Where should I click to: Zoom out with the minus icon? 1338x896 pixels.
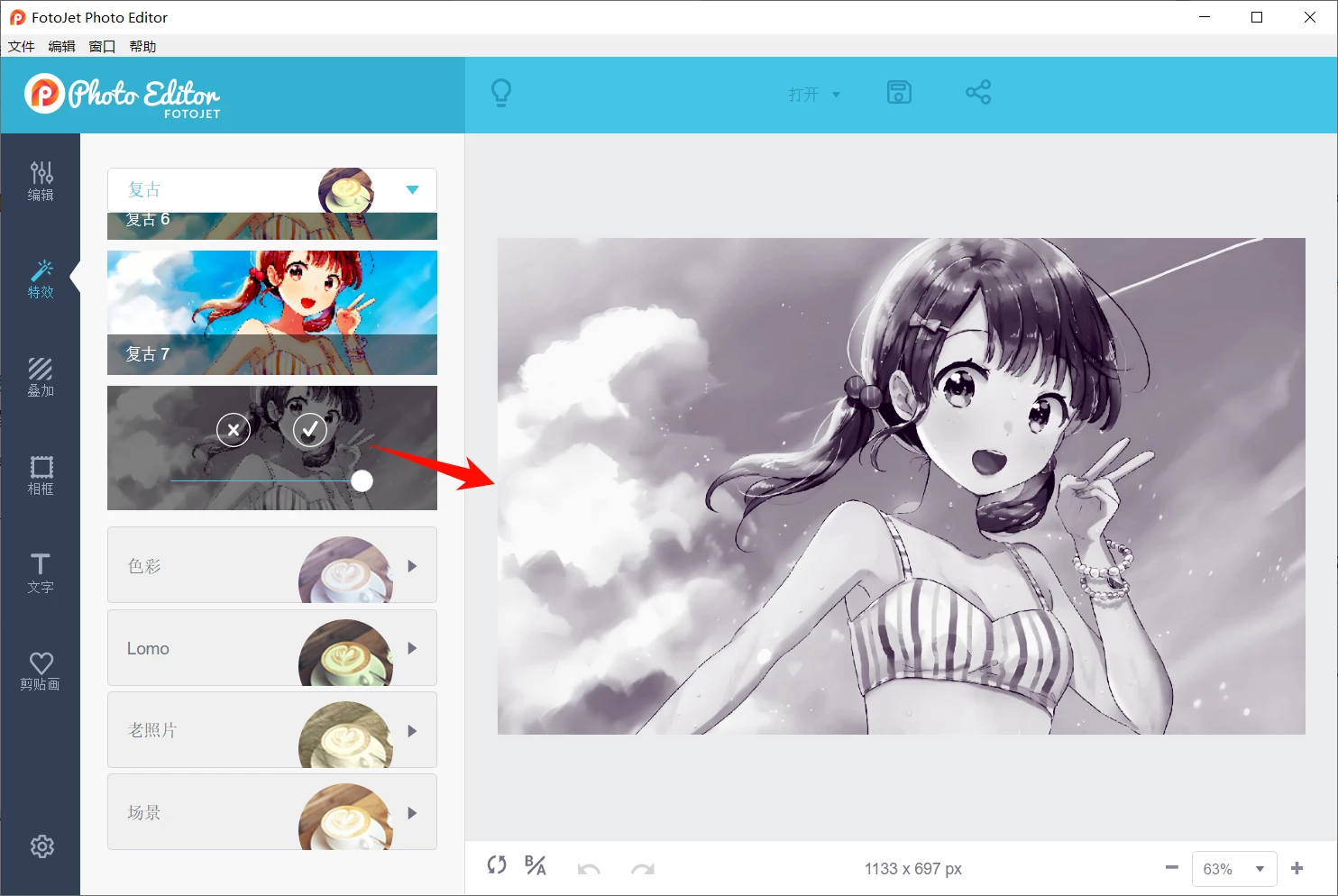1171,868
